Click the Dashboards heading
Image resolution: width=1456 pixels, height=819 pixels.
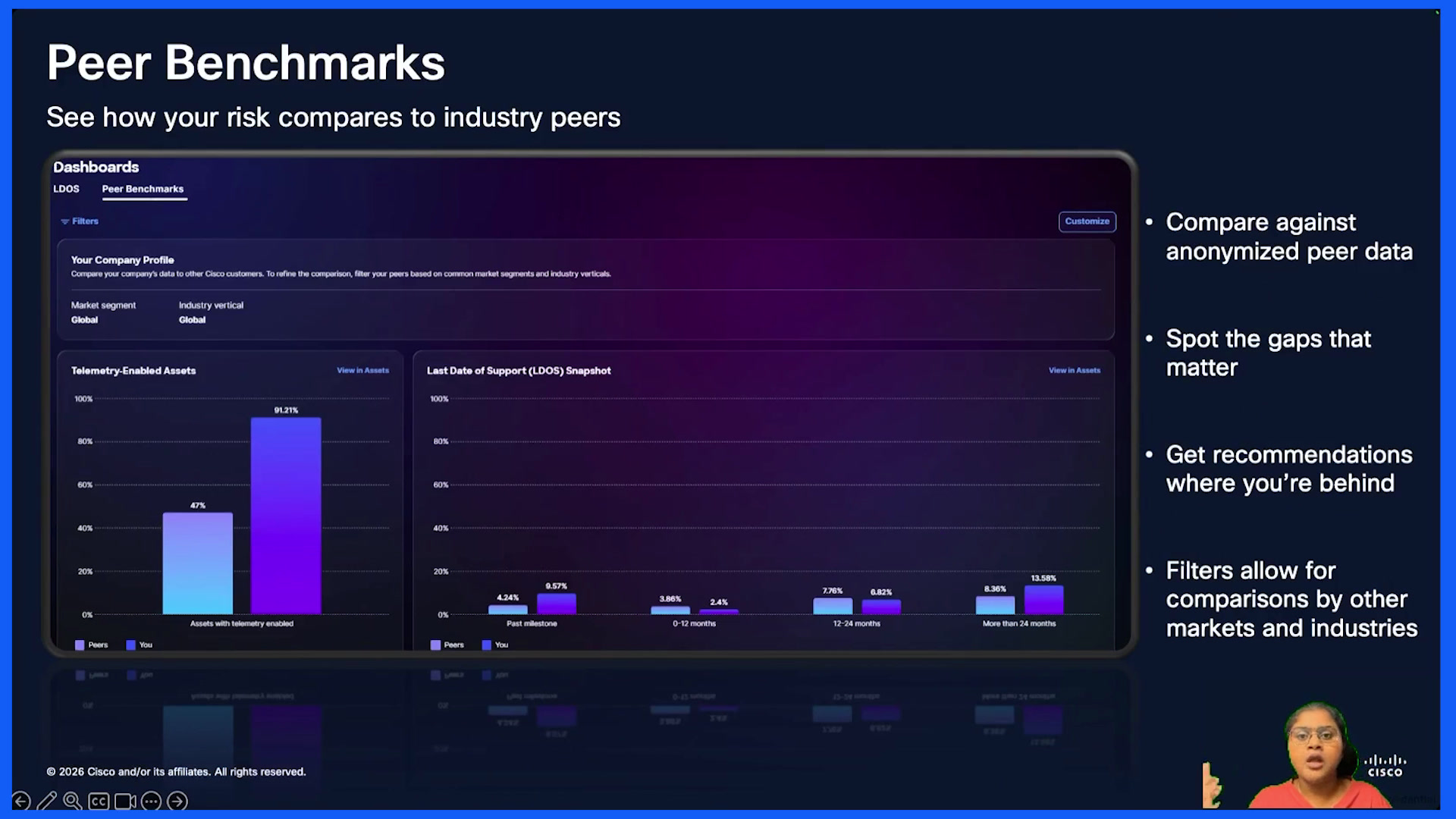[x=96, y=167]
